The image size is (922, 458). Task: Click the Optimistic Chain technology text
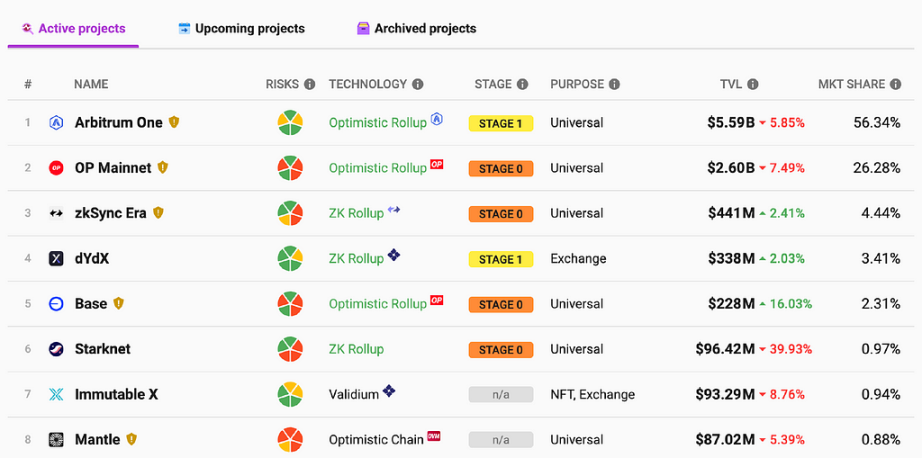coord(376,440)
